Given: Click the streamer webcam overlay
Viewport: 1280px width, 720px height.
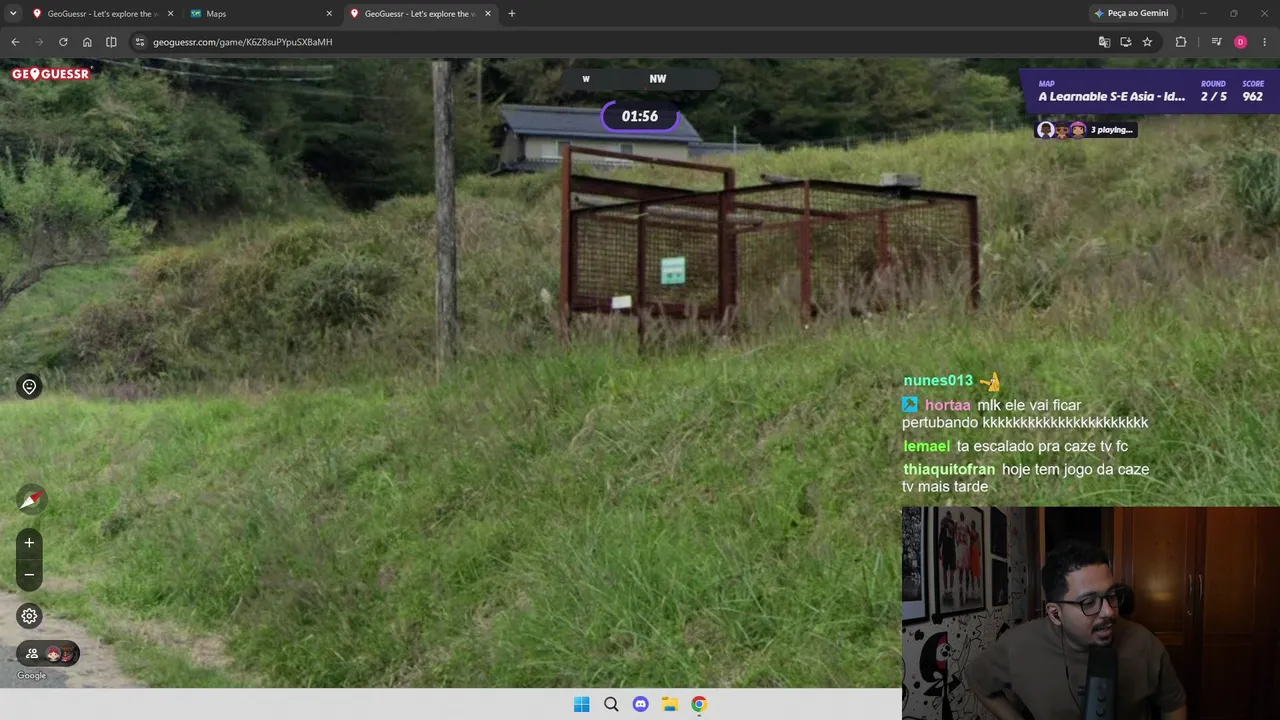Looking at the screenshot, I should click(1091, 613).
